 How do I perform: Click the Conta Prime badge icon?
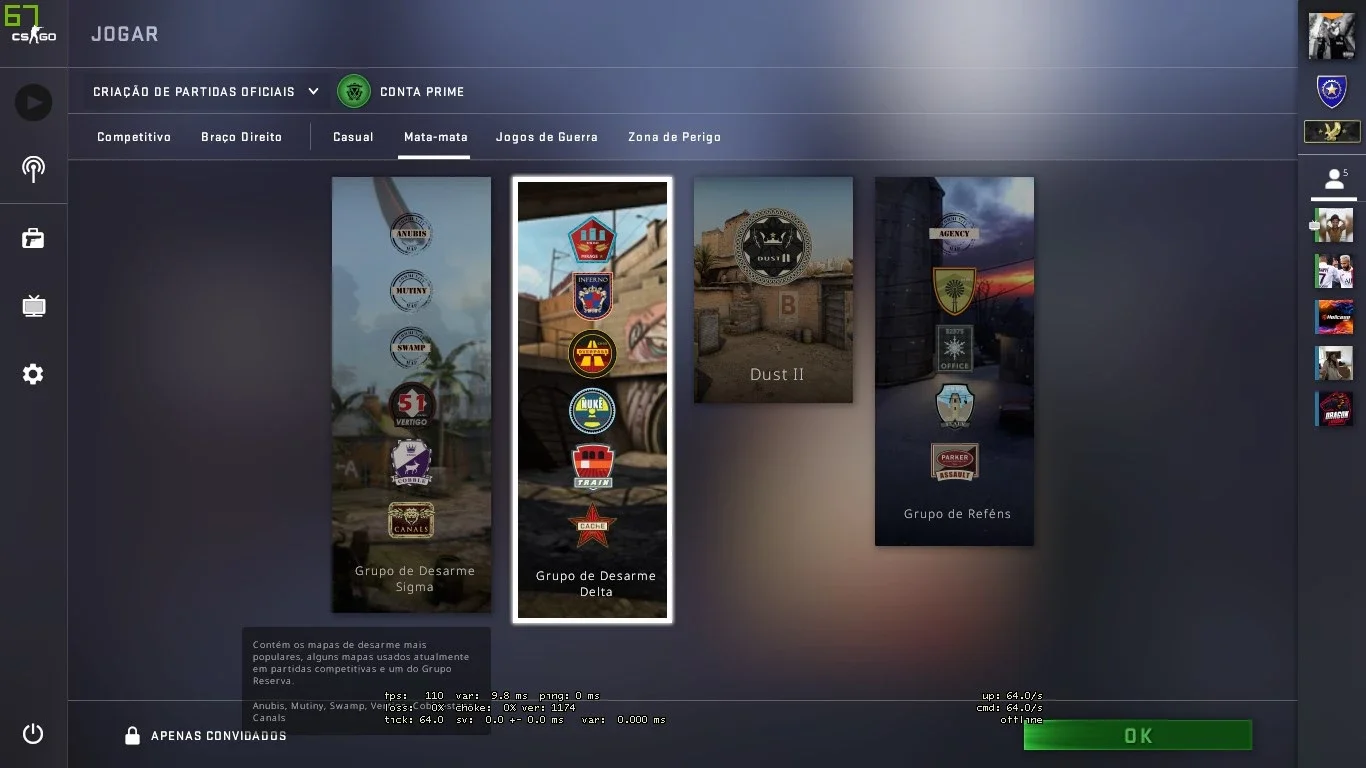point(354,92)
